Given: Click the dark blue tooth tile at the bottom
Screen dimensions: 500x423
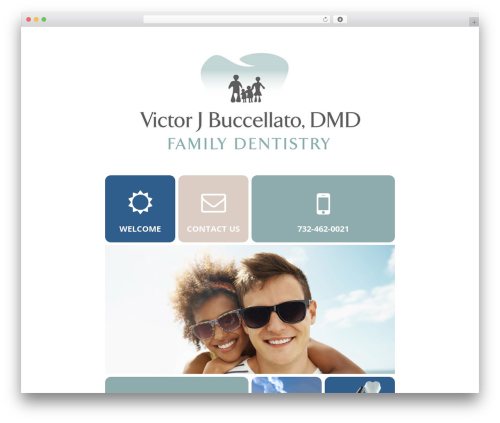Looking at the screenshot, I should click(x=360, y=385).
